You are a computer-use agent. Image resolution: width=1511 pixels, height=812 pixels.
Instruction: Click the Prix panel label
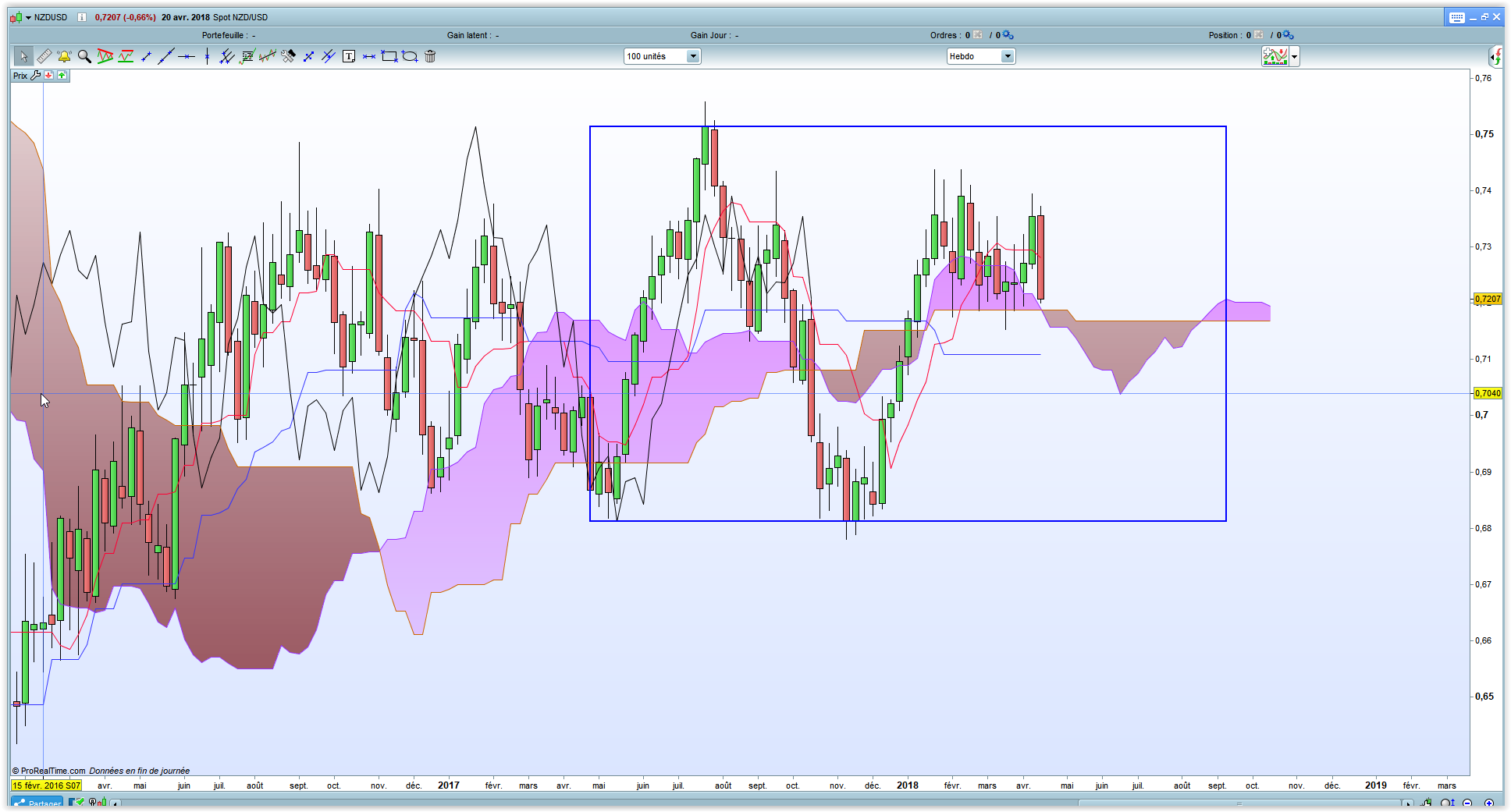click(x=20, y=76)
